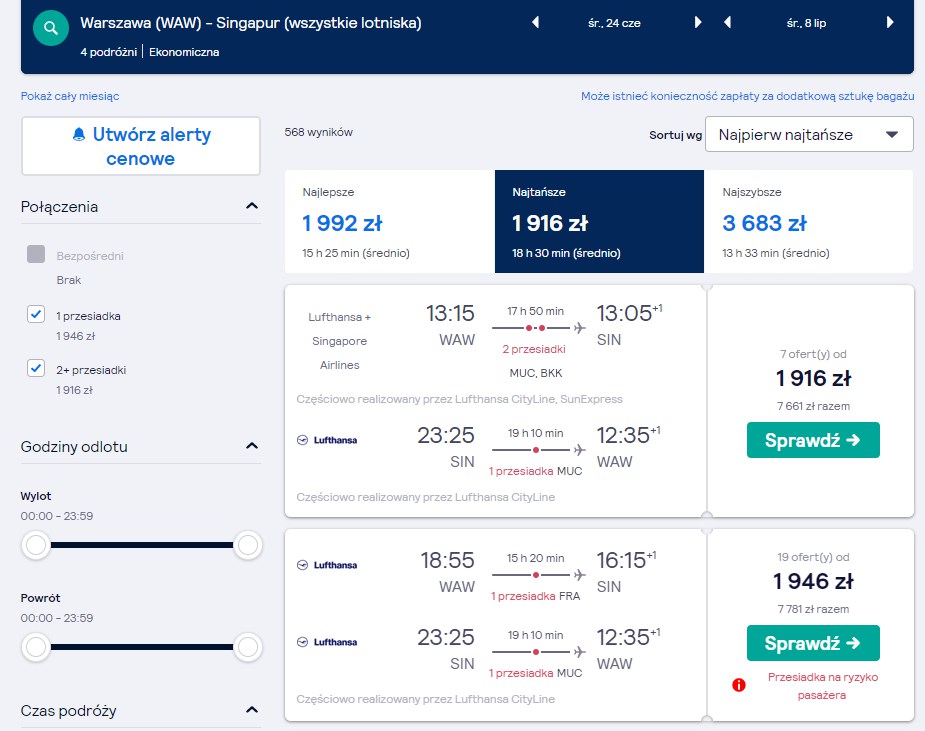Select the Najszybsze 3 683 zł tab
This screenshot has height=731, width=925.
[x=809, y=222]
